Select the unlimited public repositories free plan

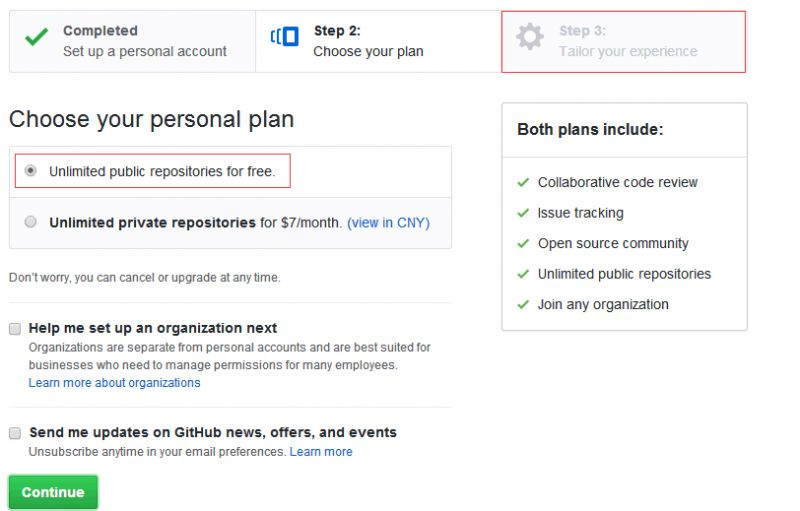[31, 170]
